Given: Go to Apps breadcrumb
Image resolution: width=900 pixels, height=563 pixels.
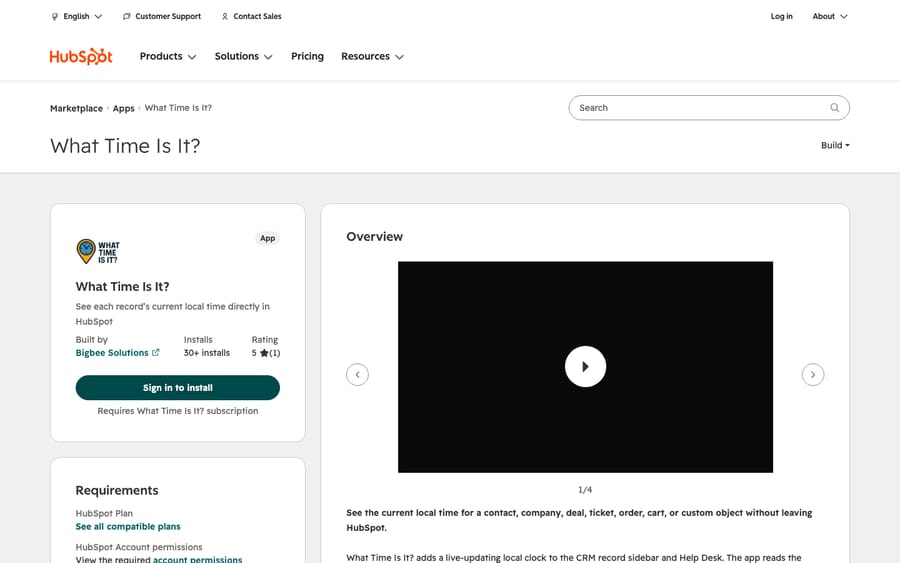Looking at the screenshot, I should pos(123,108).
